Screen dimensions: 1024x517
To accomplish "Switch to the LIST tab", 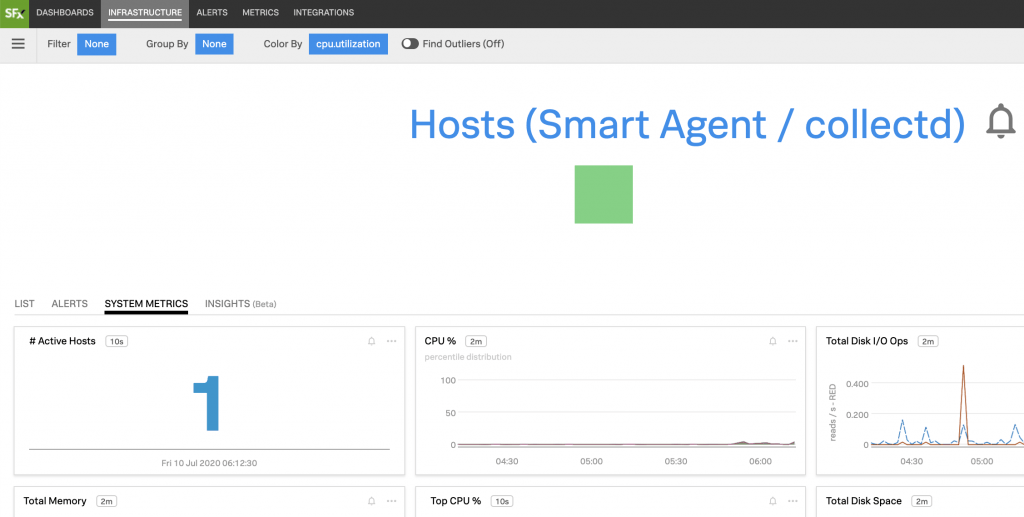I will pos(24,304).
